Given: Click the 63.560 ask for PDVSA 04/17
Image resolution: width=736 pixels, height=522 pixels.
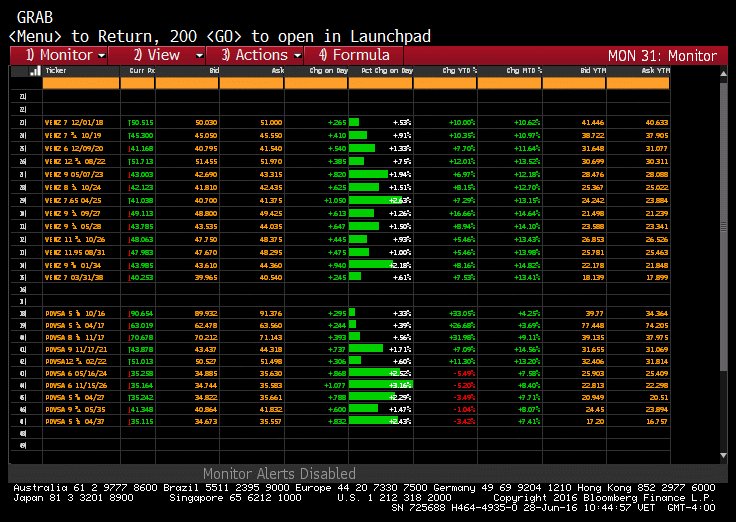Looking at the screenshot, I should [x=271, y=325].
